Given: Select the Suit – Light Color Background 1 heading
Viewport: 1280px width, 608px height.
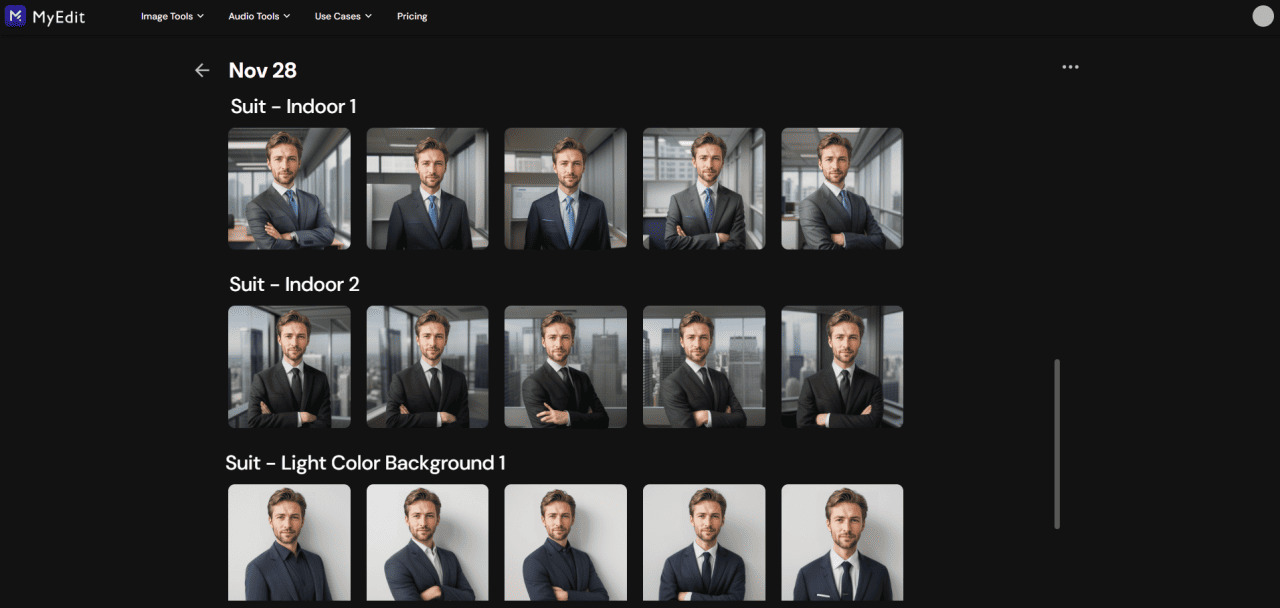Looking at the screenshot, I should tap(365, 462).
